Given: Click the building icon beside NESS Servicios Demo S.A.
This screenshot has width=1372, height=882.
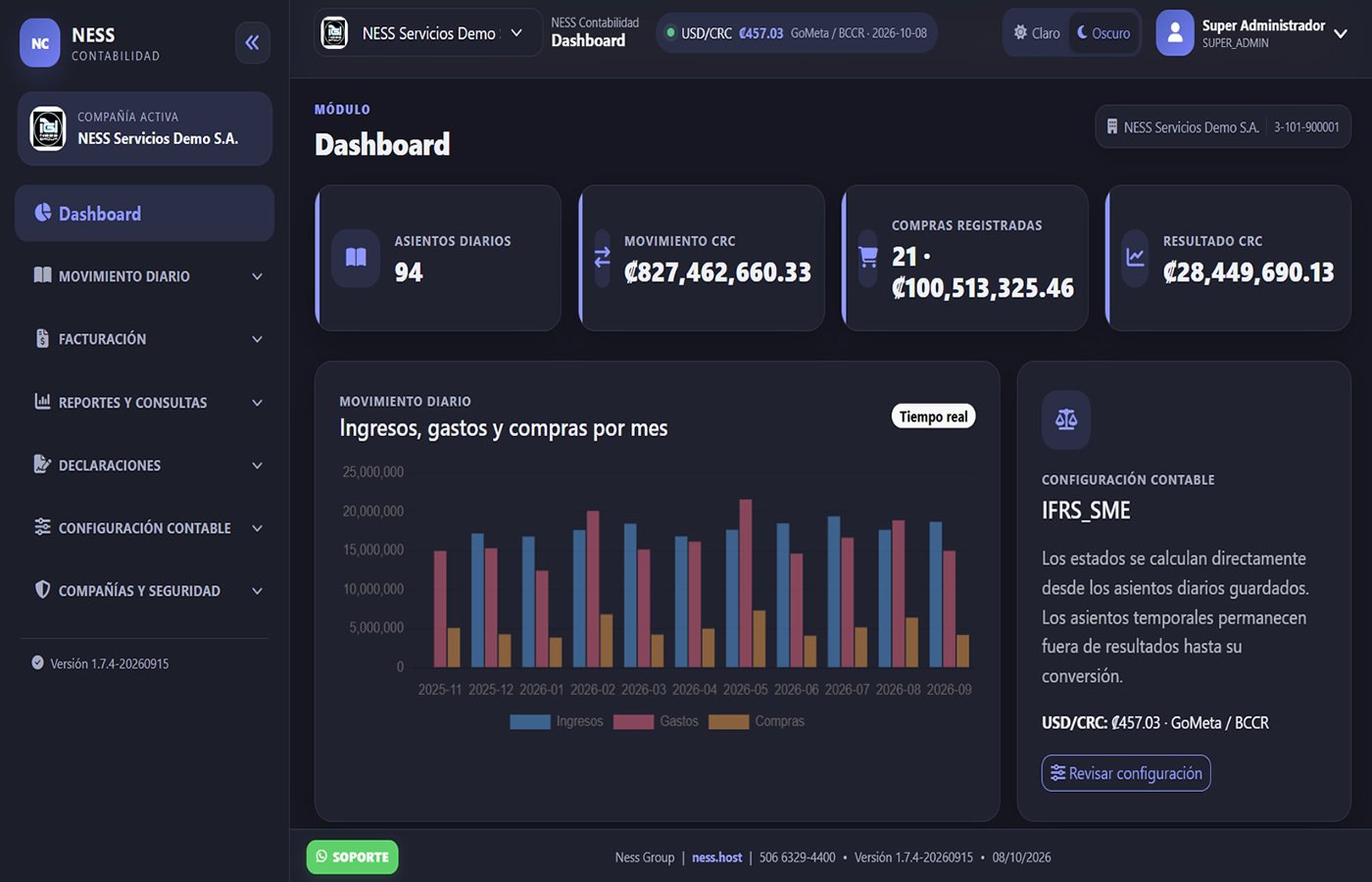Looking at the screenshot, I should (1112, 126).
